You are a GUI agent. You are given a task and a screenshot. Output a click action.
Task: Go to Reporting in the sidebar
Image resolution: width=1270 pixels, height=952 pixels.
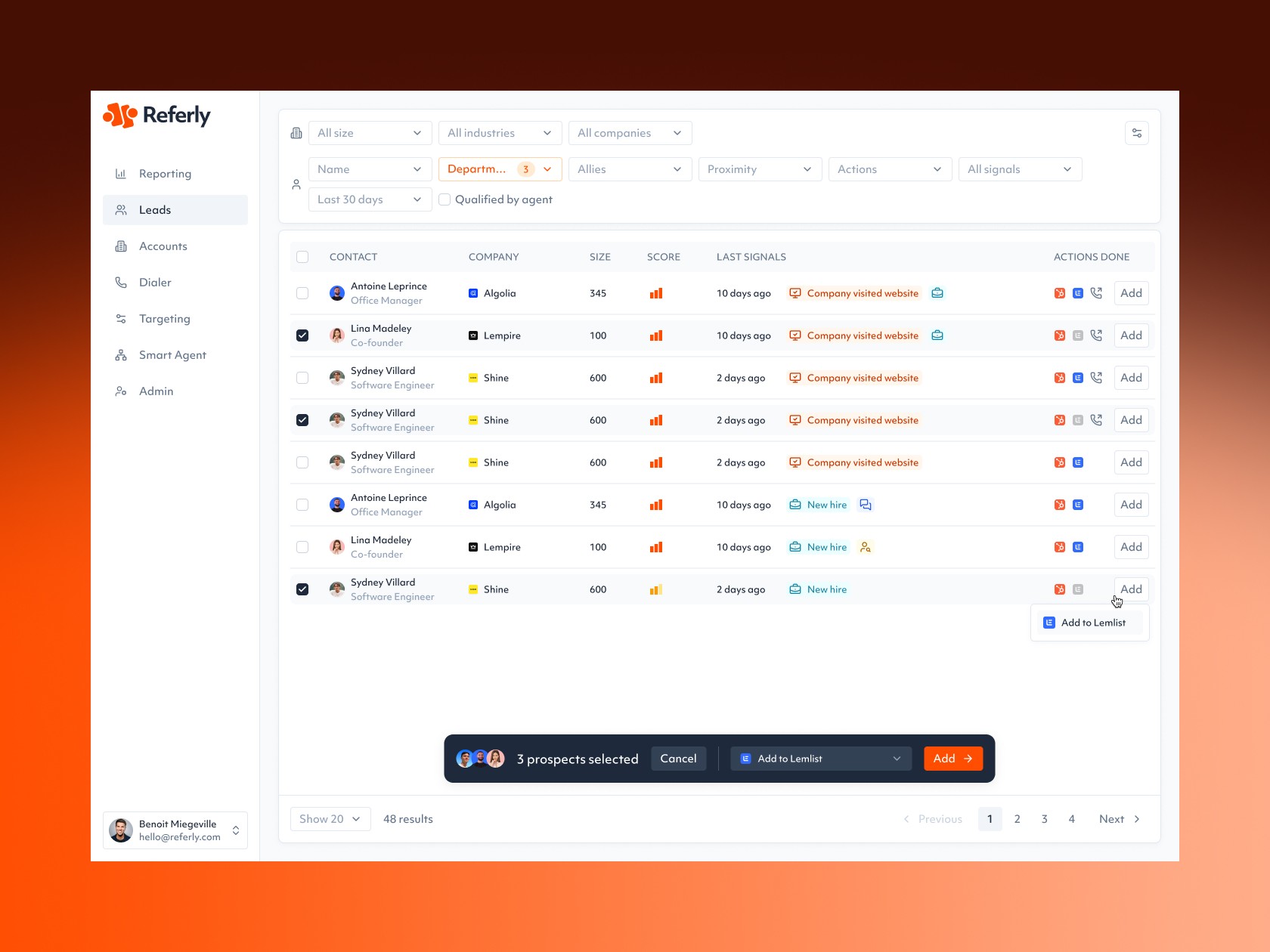(x=175, y=174)
